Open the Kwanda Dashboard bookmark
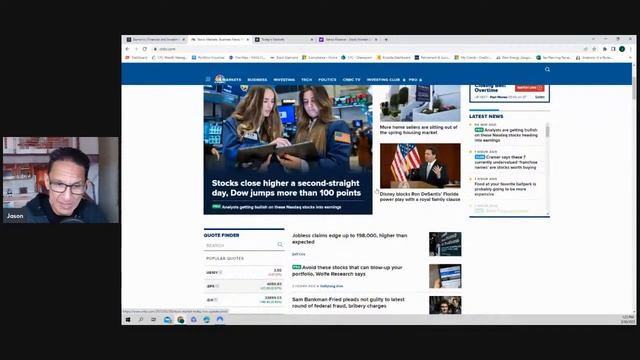The height and width of the screenshot is (360, 640). tap(393, 58)
